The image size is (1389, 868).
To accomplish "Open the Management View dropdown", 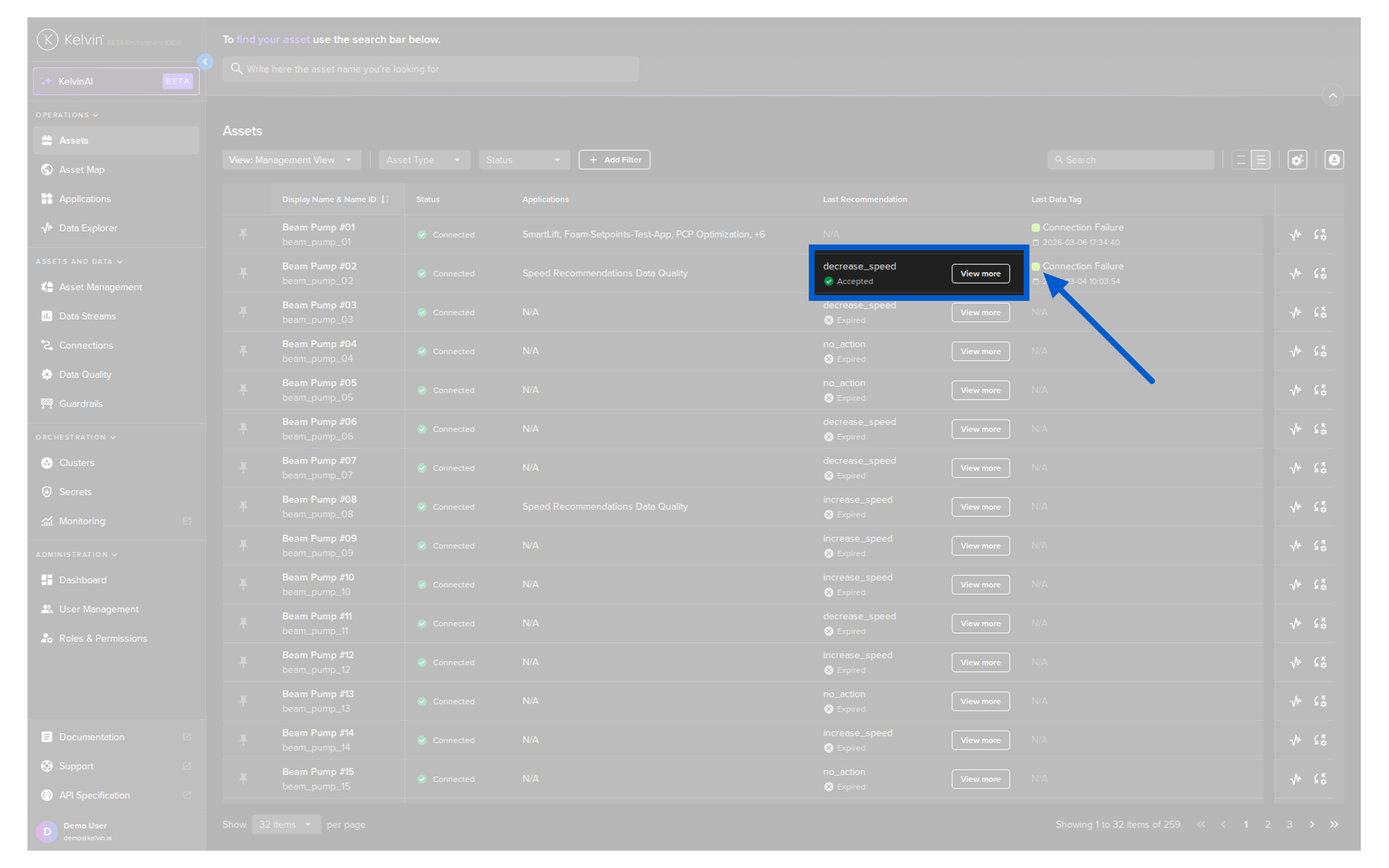I will point(290,160).
